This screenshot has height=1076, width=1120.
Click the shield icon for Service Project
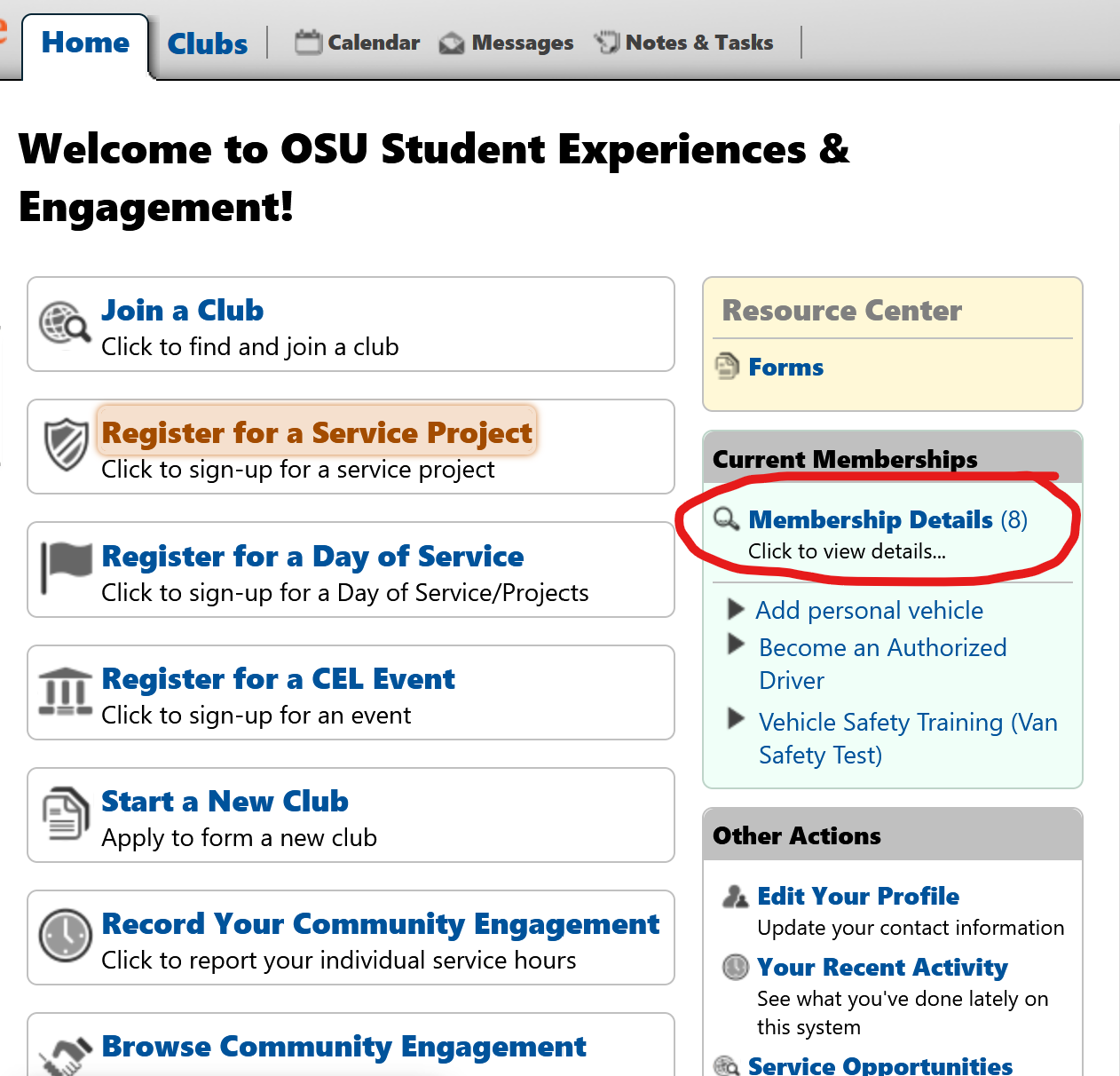pos(66,445)
